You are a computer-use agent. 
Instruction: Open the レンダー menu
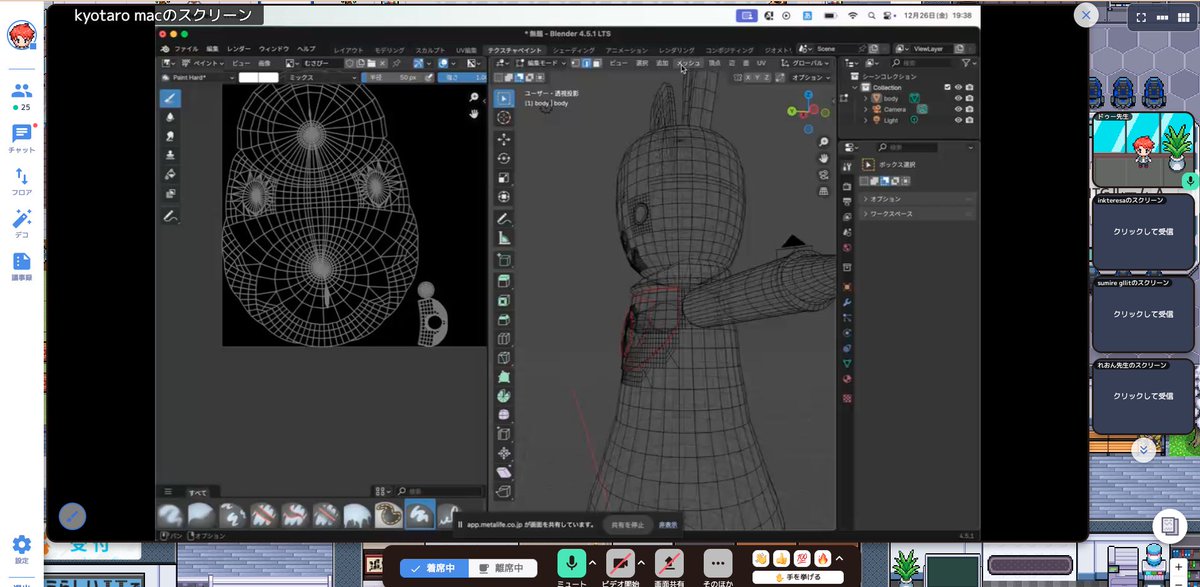pyautogui.click(x=239, y=48)
